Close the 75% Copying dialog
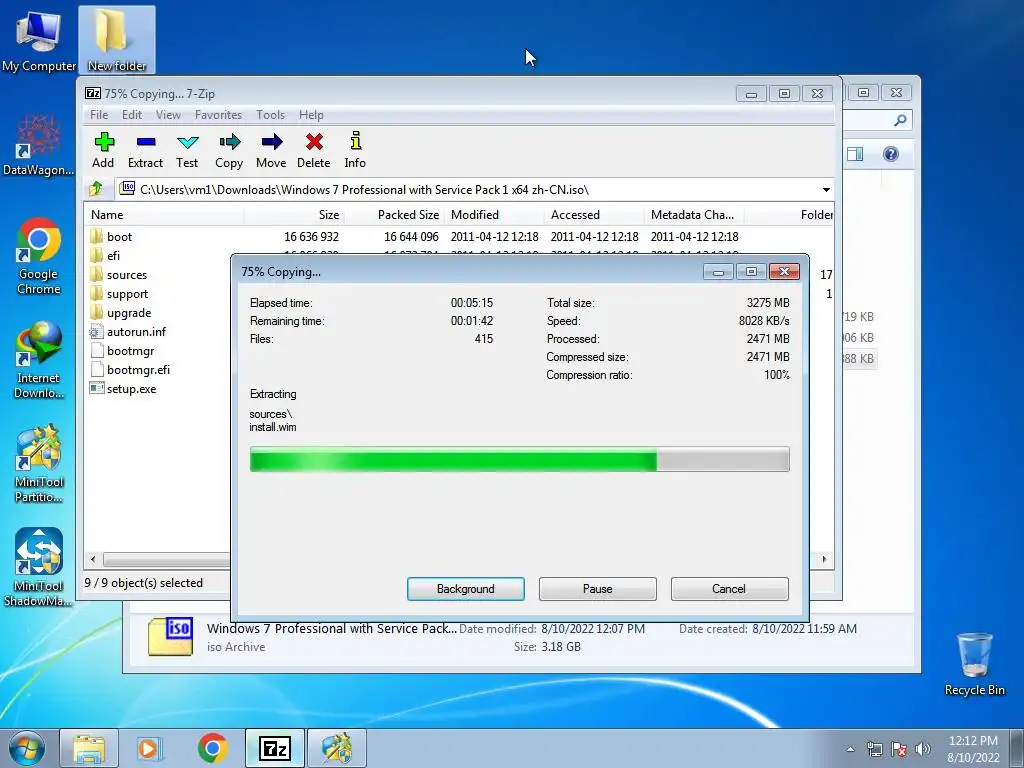The height and width of the screenshot is (768, 1024). coord(784,272)
